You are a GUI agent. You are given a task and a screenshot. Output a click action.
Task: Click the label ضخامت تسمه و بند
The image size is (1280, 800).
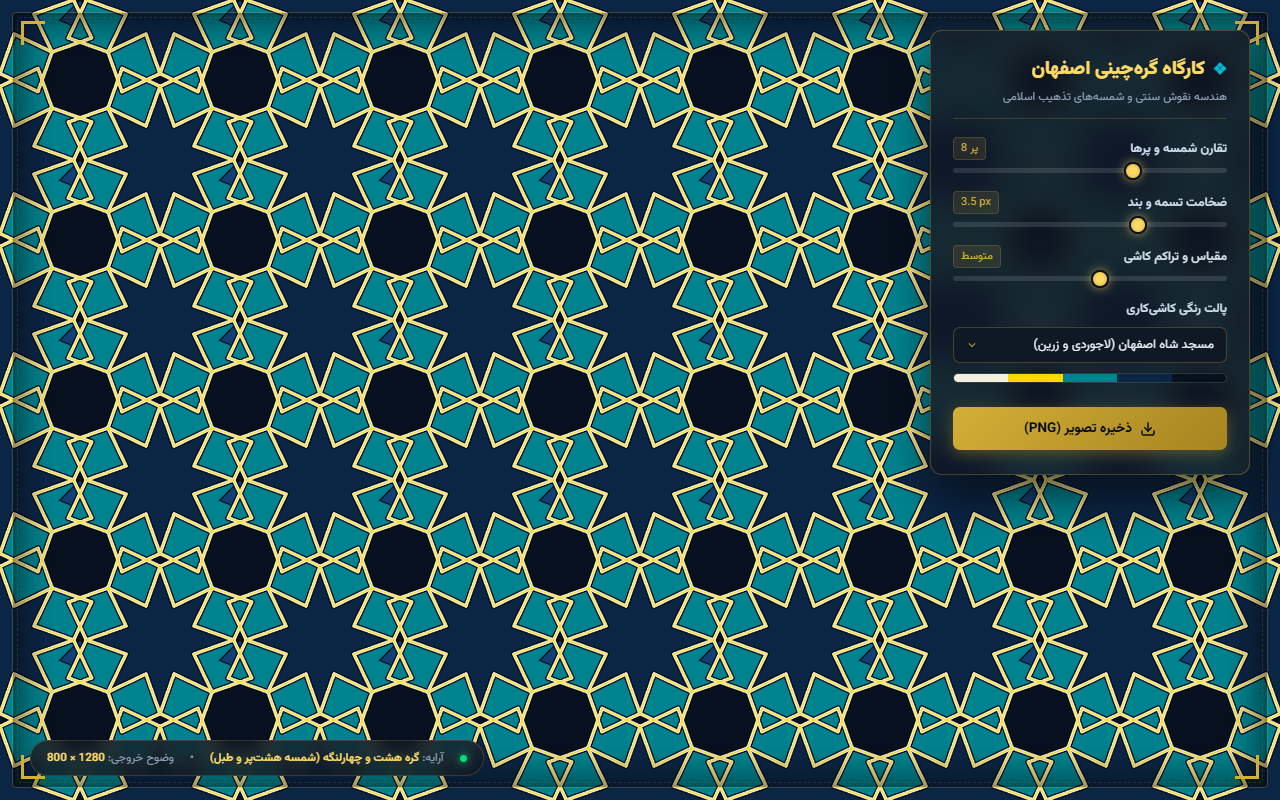click(x=1178, y=202)
